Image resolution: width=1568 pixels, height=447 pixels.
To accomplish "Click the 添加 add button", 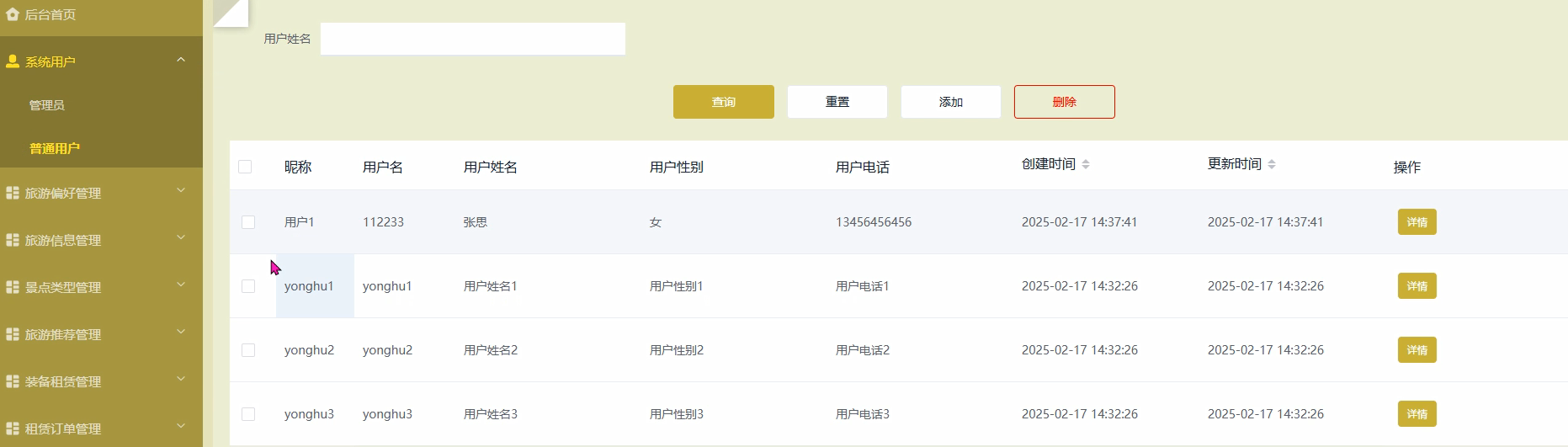I will coord(951,102).
